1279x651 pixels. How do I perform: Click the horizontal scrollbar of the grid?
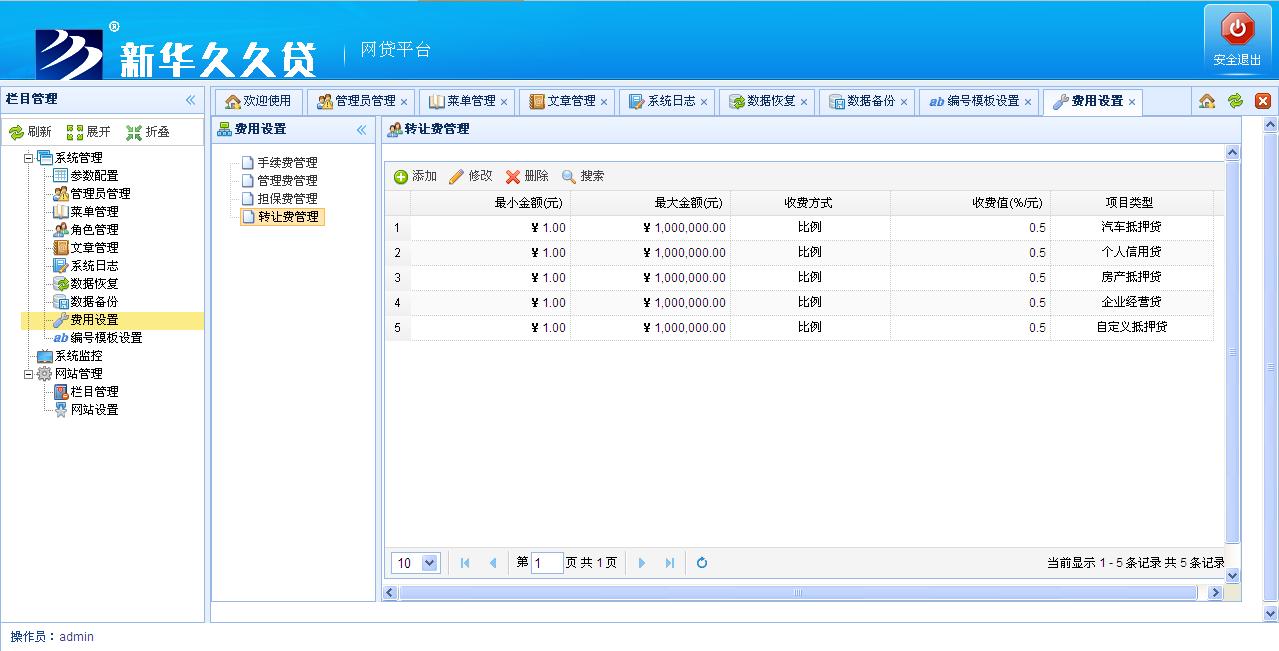click(797, 593)
